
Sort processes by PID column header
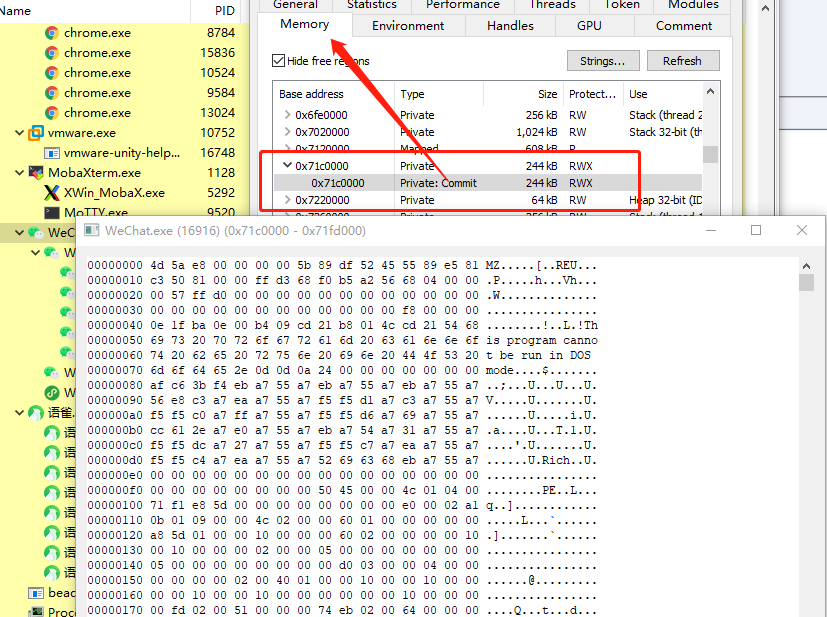pyautogui.click(x=215, y=11)
